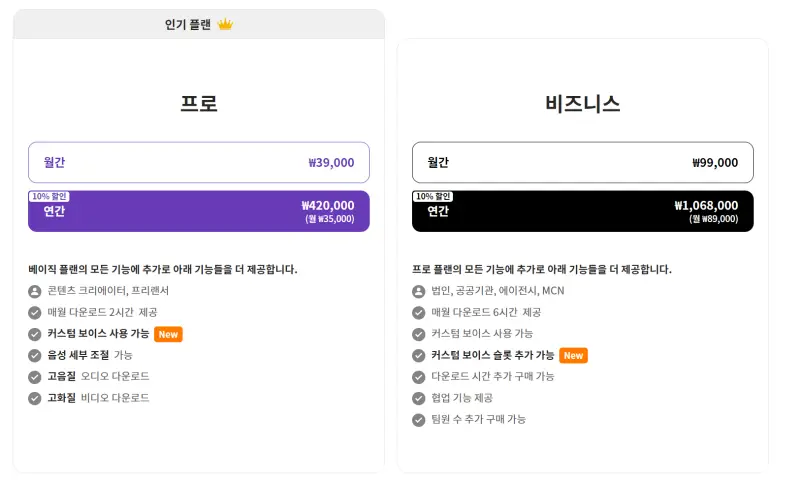Click the text 콘텐츠 크리에이터, 프리랜서

(x=108, y=291)
